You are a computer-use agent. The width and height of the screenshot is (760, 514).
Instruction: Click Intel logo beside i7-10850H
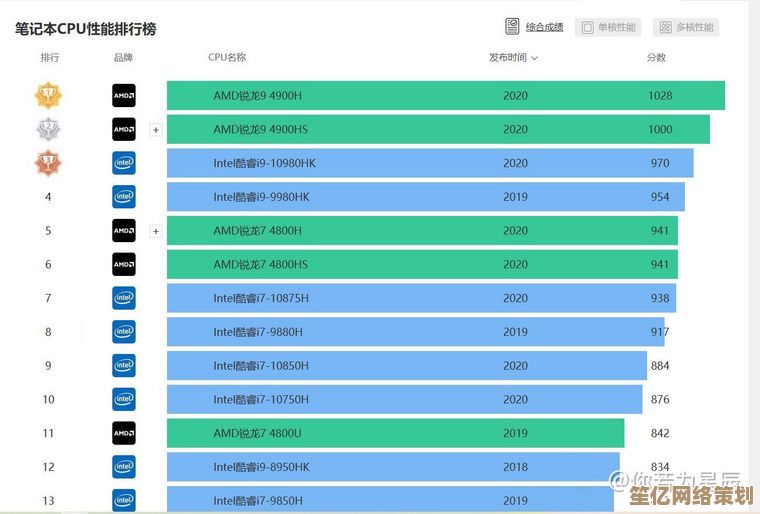(x=124, y=366)
